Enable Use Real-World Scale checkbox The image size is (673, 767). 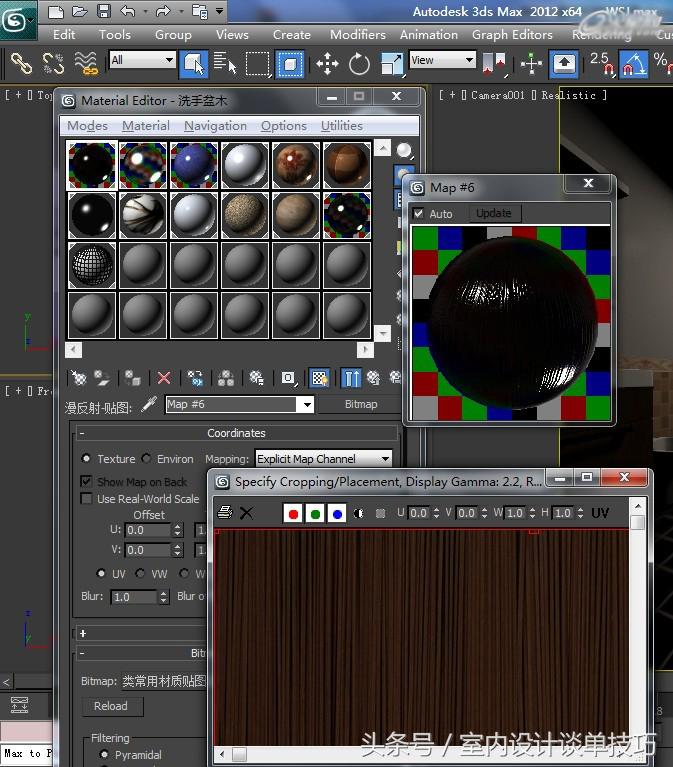[86, 498]
